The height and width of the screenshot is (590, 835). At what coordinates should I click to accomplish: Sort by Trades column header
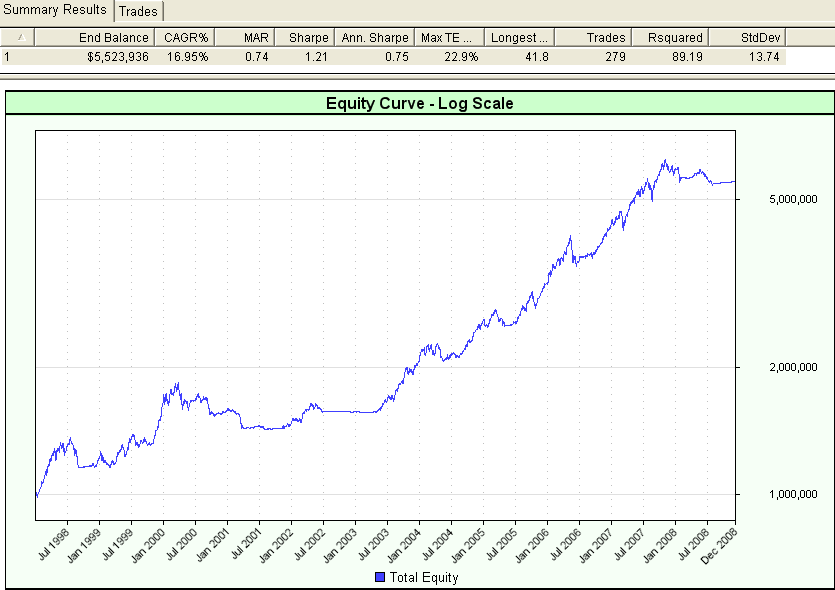[593, 37]
